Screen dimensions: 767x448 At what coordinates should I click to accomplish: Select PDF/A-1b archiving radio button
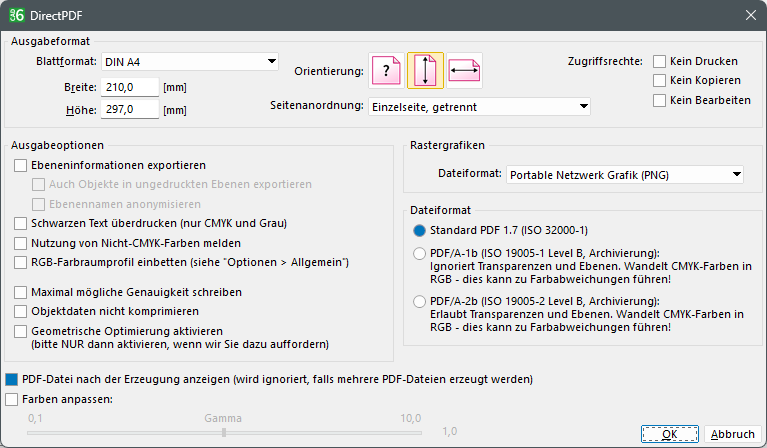tap(419, 253)
